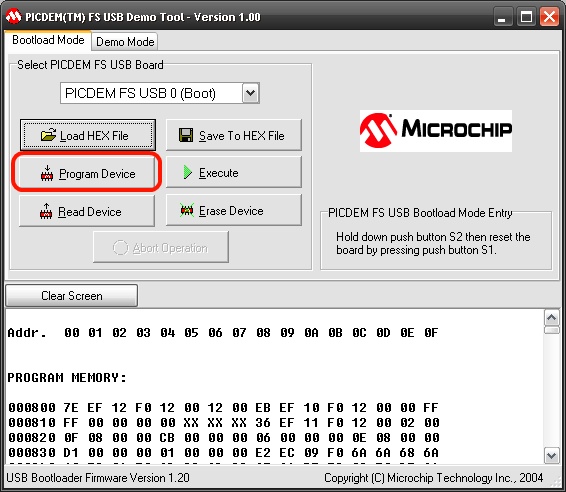
Task: Click the Microchip copyright status text
Action: click(x=434, y=478)
